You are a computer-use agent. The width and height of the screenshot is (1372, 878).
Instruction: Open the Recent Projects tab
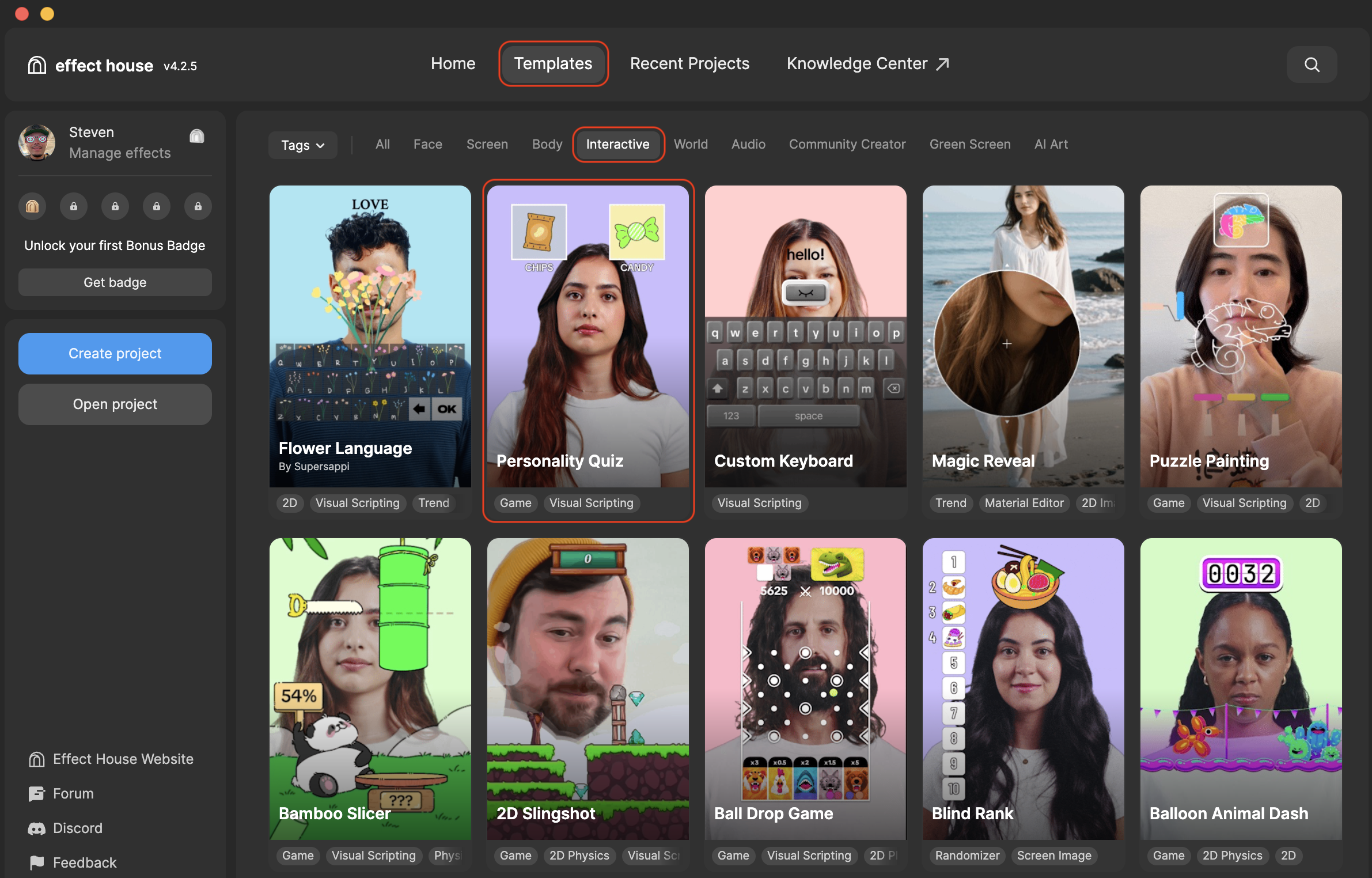690,63
